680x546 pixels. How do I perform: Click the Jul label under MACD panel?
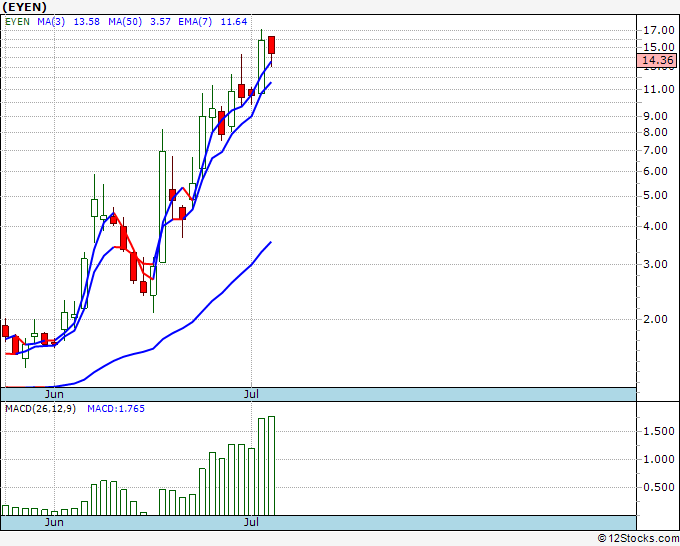point(251,522)
